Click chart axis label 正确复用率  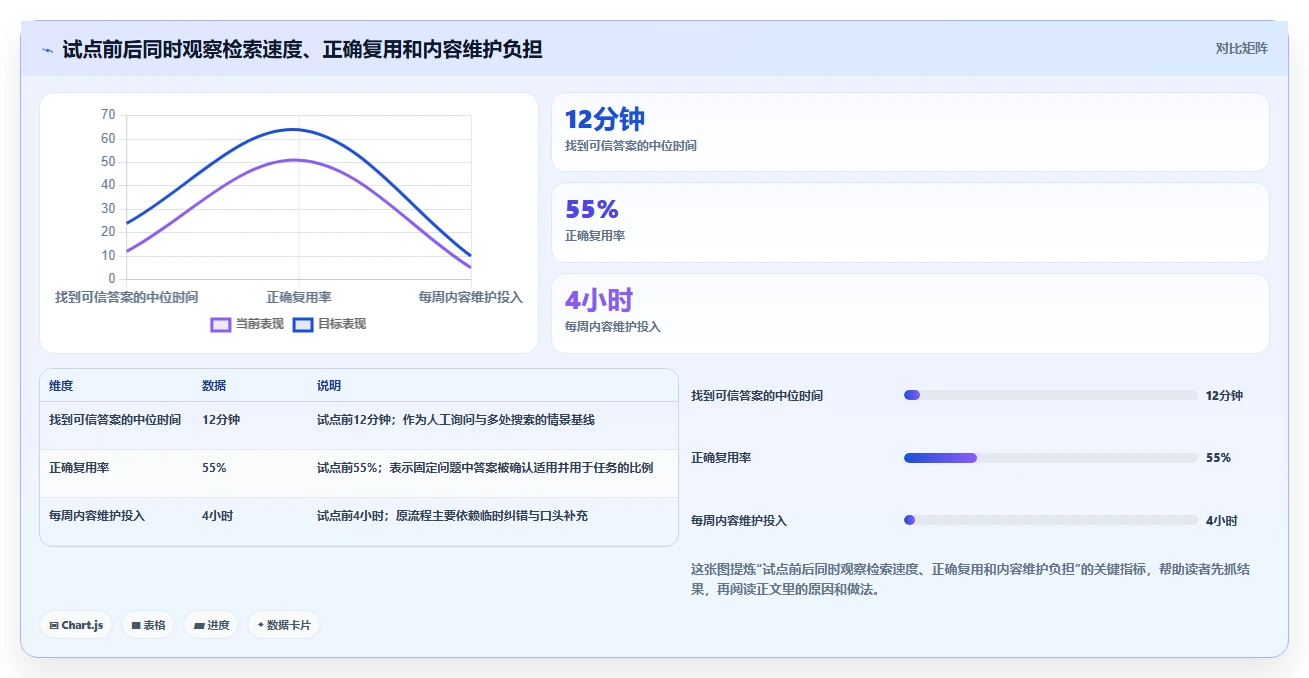[299, 297]
